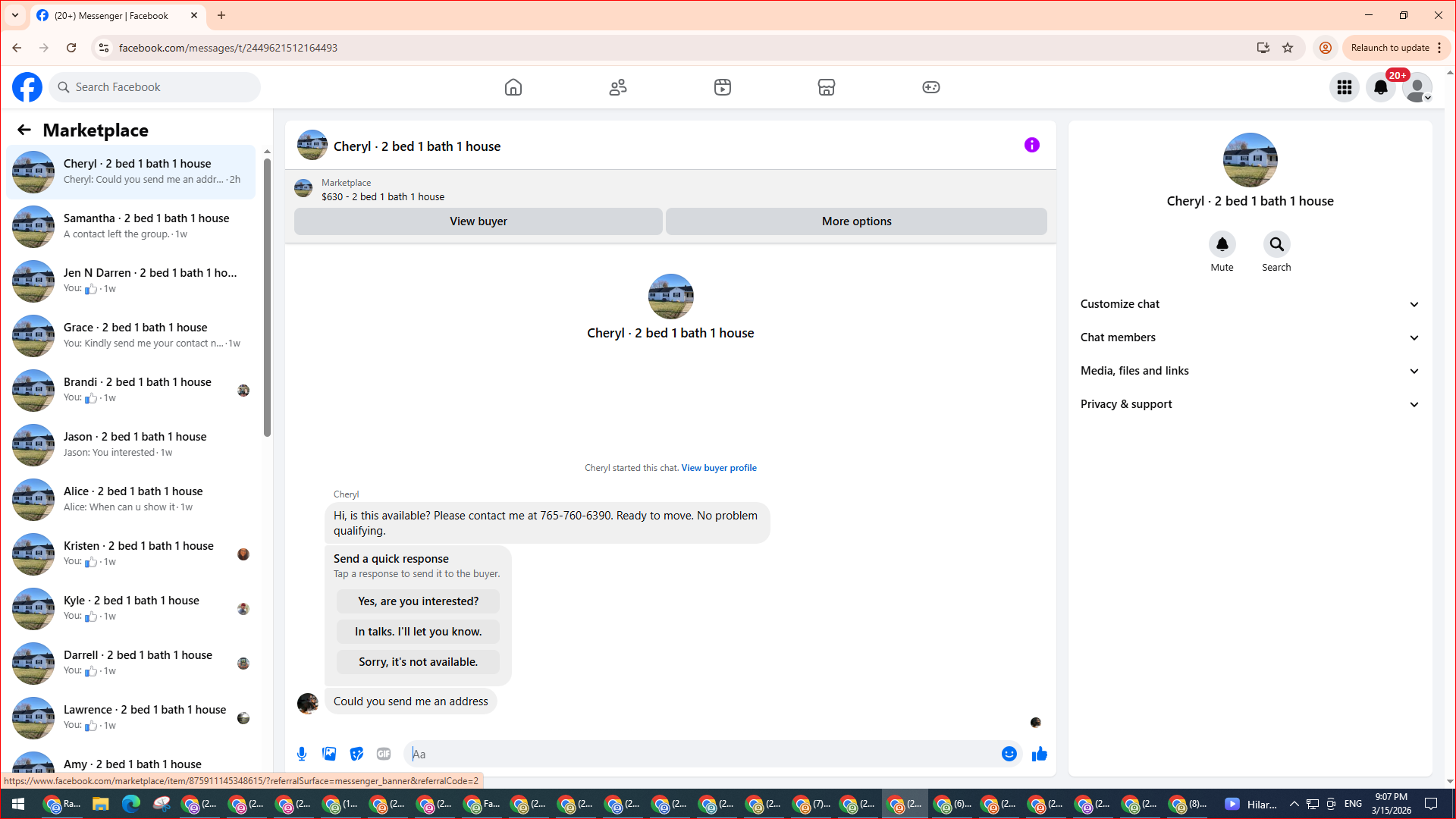Expand the Privacy & support section
1456x819 pixels.
pyautogui.click(x=1250, y=404)
